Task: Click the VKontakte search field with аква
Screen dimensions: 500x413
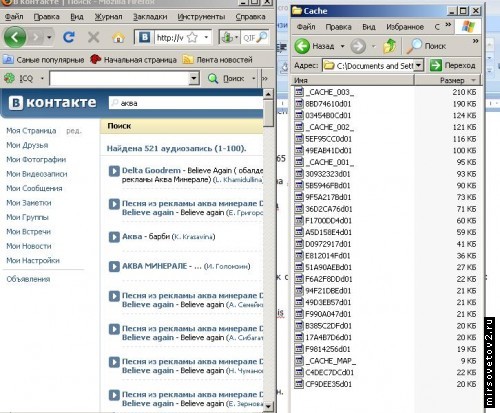Action: coord(186,103)
